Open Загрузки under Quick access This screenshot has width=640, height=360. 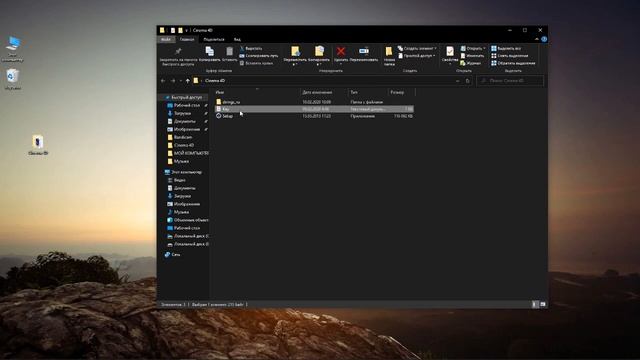click(182, 113)
